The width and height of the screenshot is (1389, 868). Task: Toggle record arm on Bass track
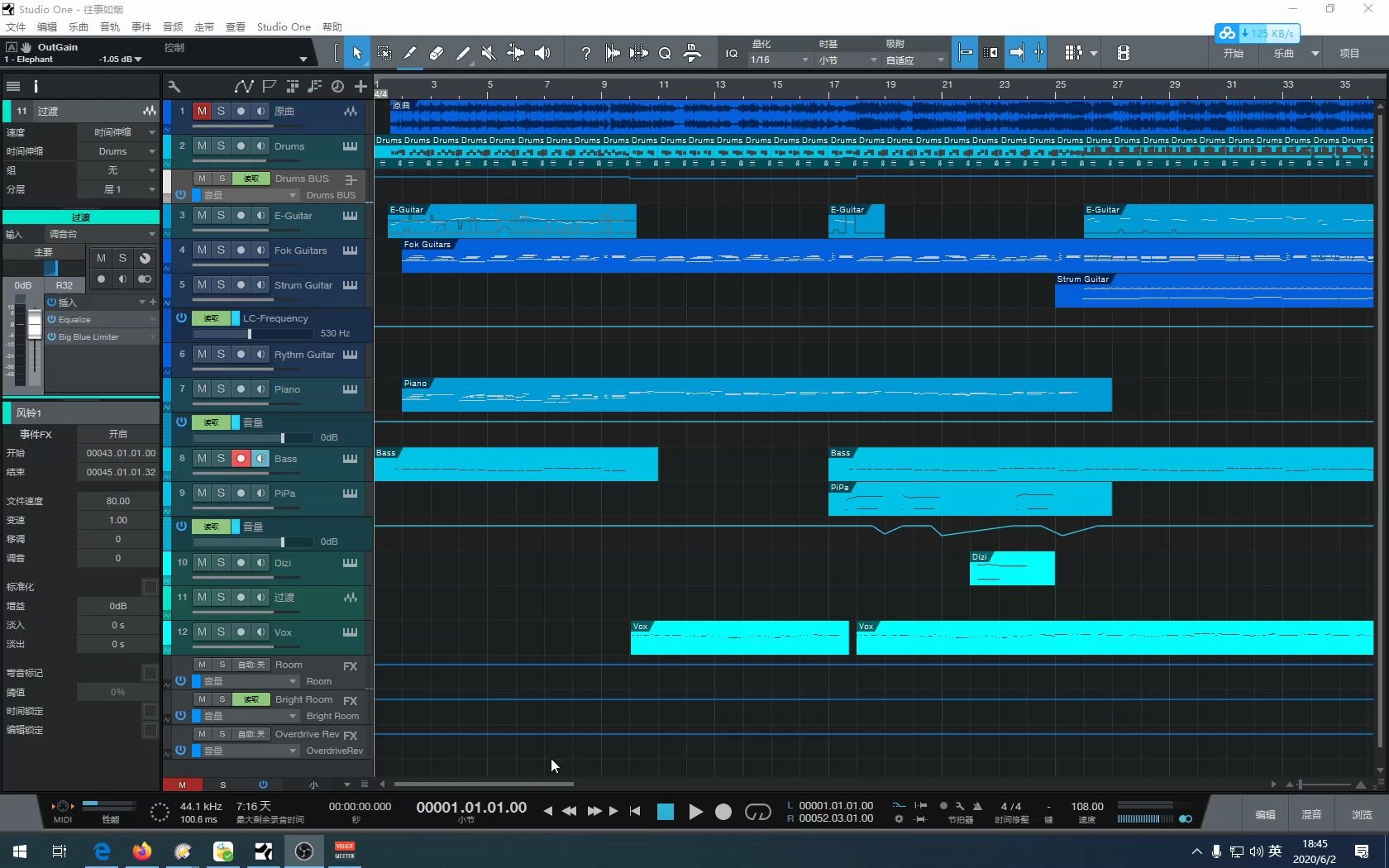click(x=241, y=458)
